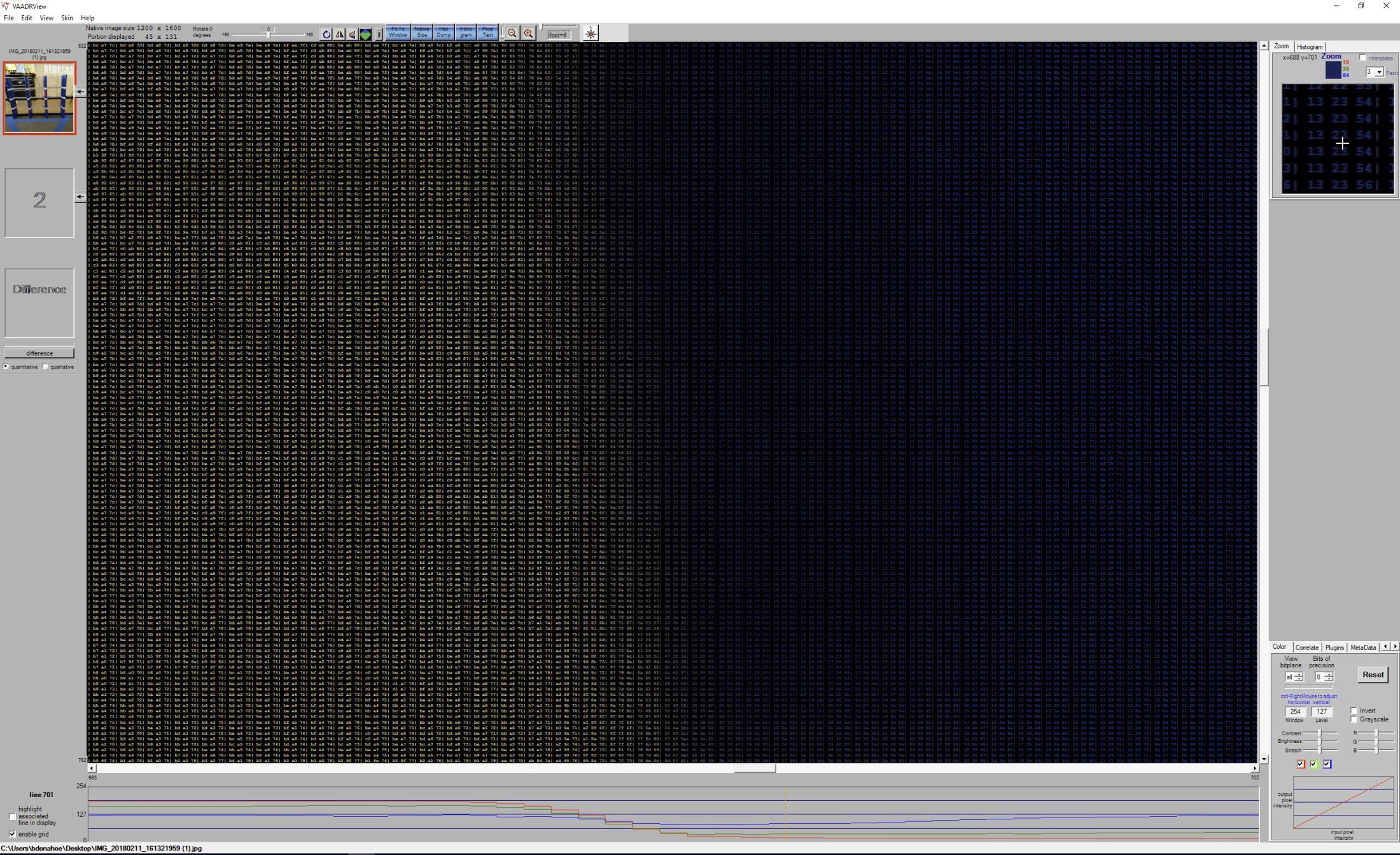Click Fit To Window button
The height and width of the screenshot is (855, 1400).
pyautogui.click(x=398, y=32)
